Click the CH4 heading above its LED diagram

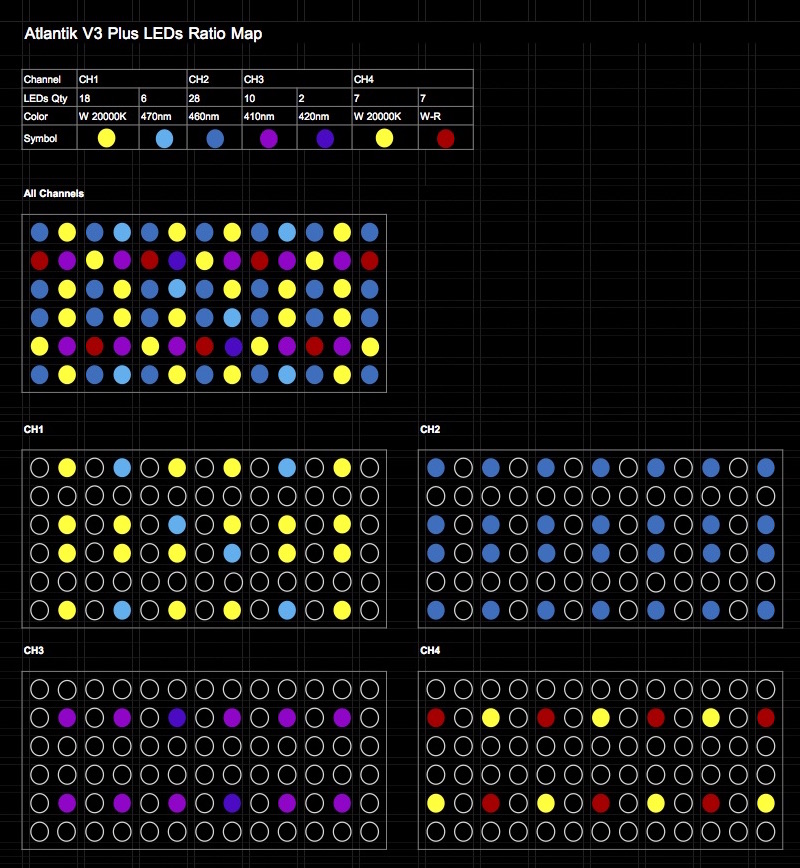430,650
